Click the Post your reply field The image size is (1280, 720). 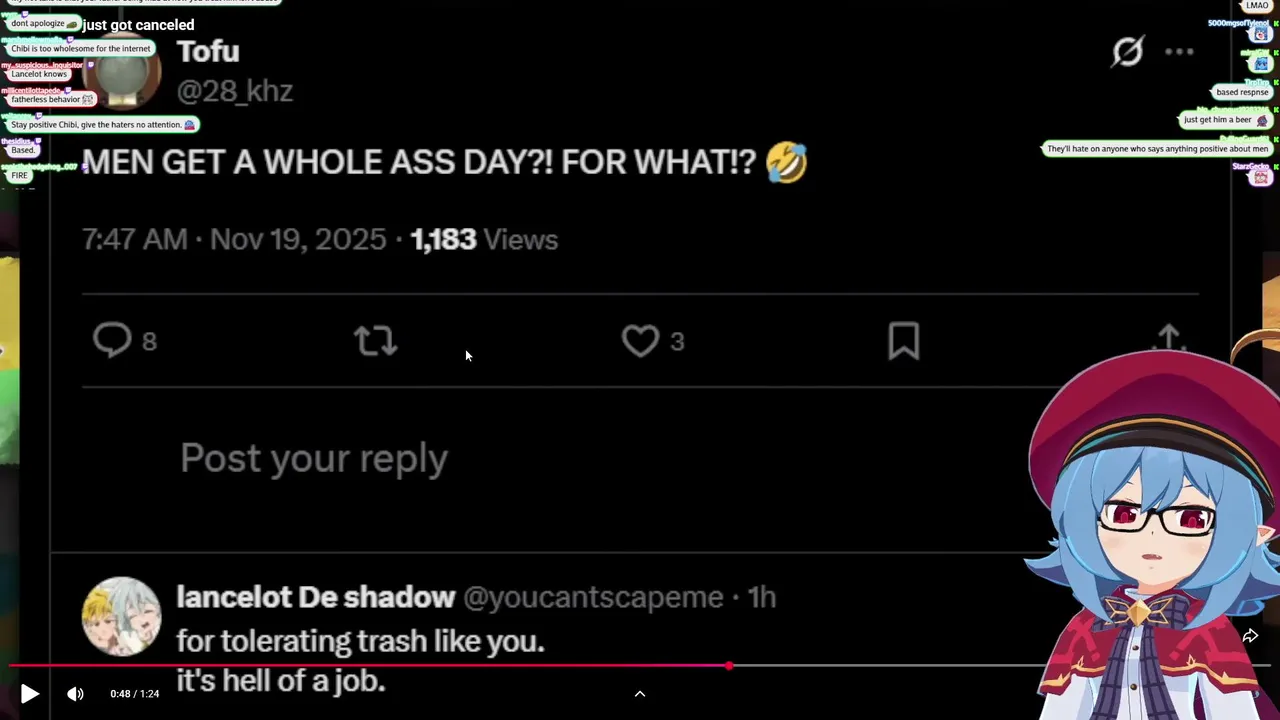314,458
